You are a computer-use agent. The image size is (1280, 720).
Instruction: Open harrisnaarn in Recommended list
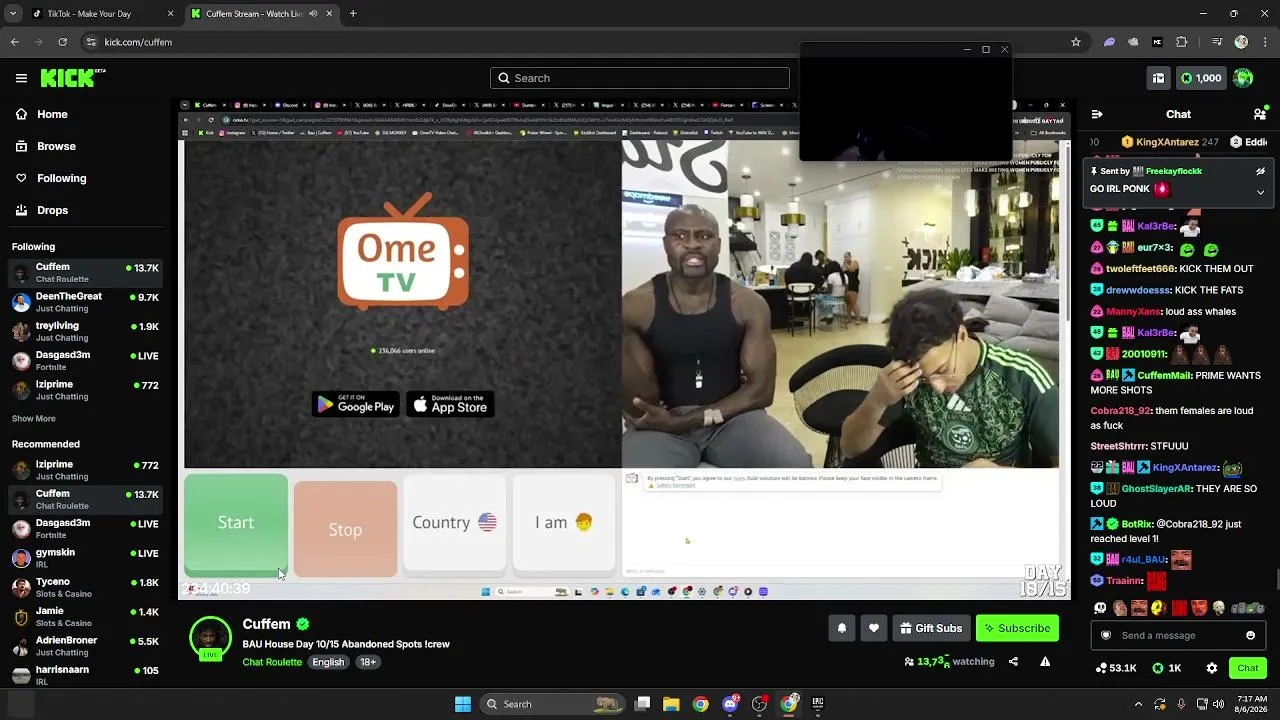[85, 674]
